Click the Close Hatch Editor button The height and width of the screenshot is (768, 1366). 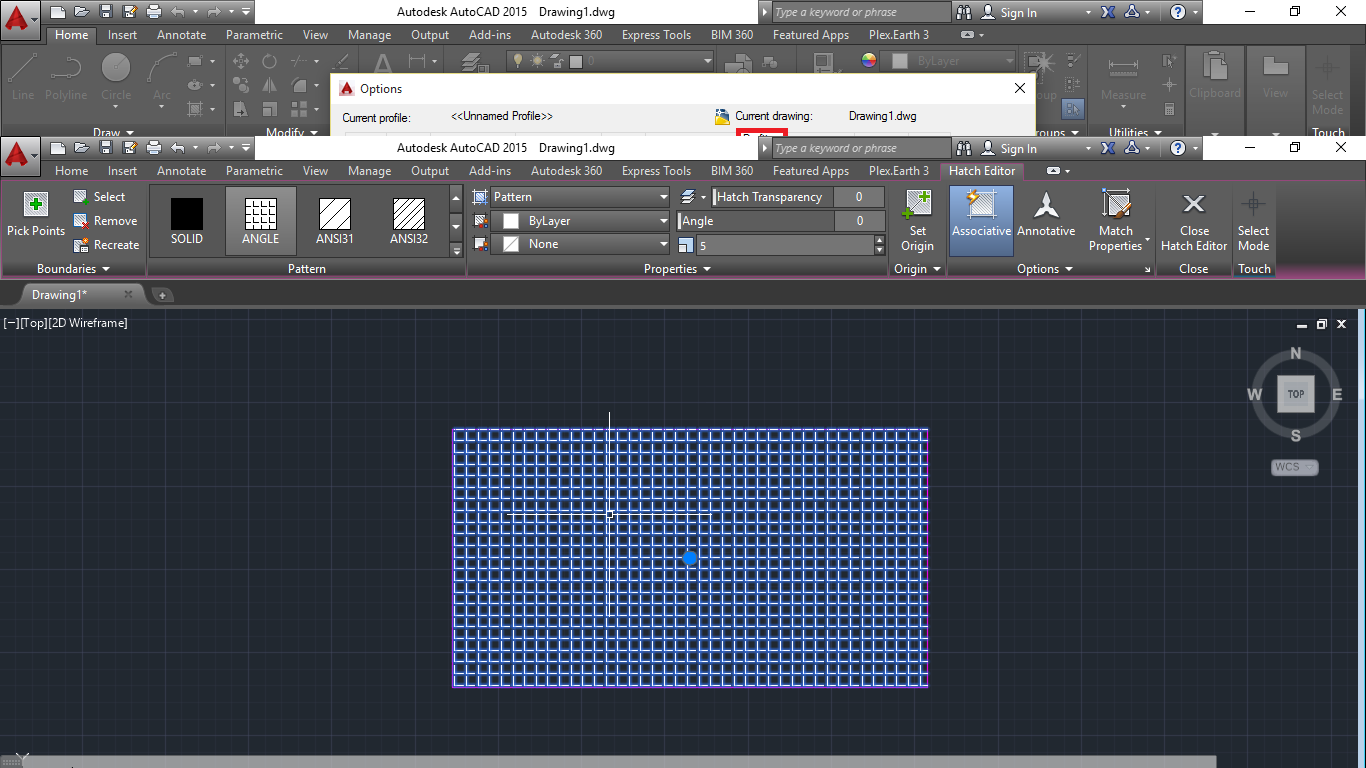coord(1193,220)
